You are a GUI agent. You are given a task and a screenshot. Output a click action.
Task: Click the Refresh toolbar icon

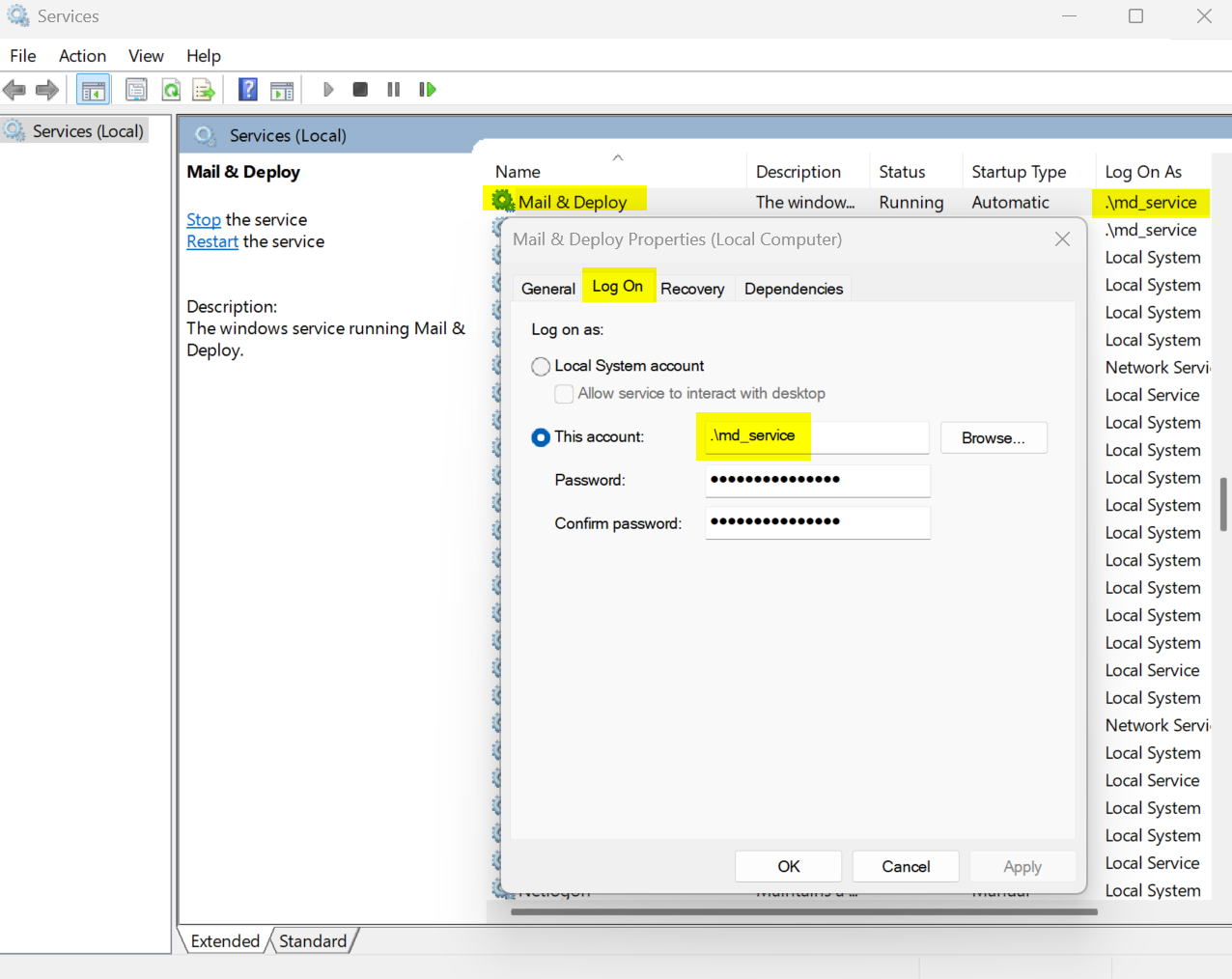click(171, 90)
